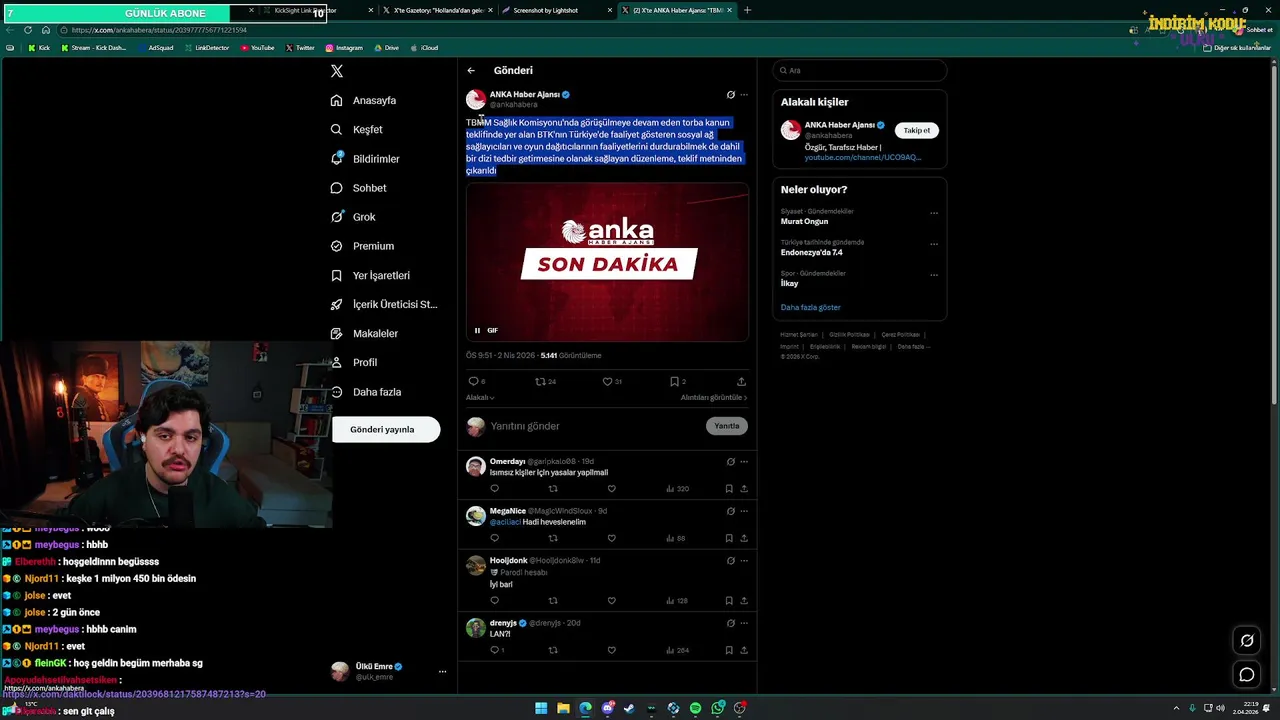Reply to MegaNice's comment
1280x720 pixels.
click(x=494, y=538)
